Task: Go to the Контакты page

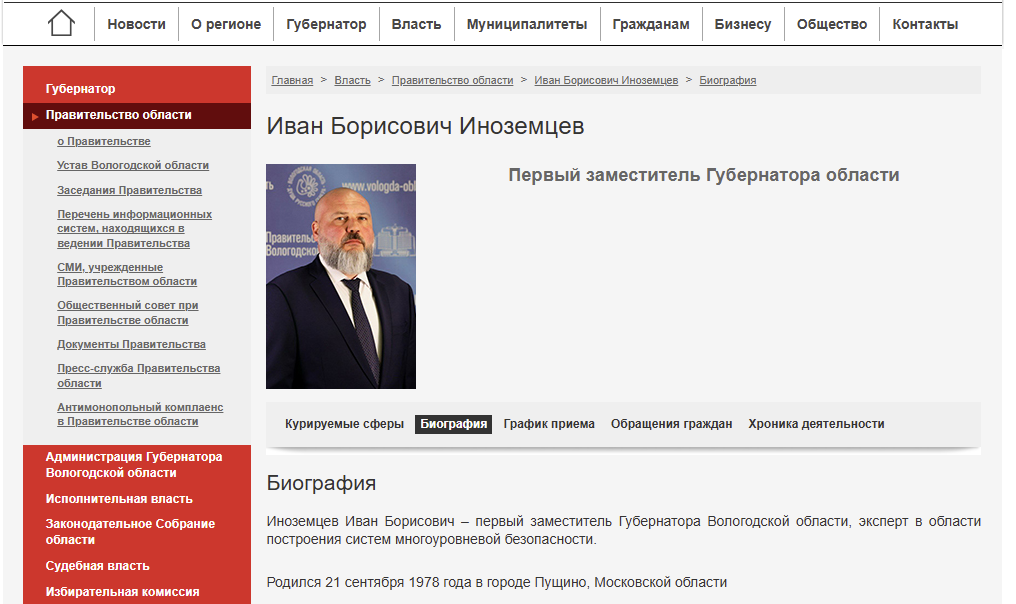Action: click(x=925, y=24)
